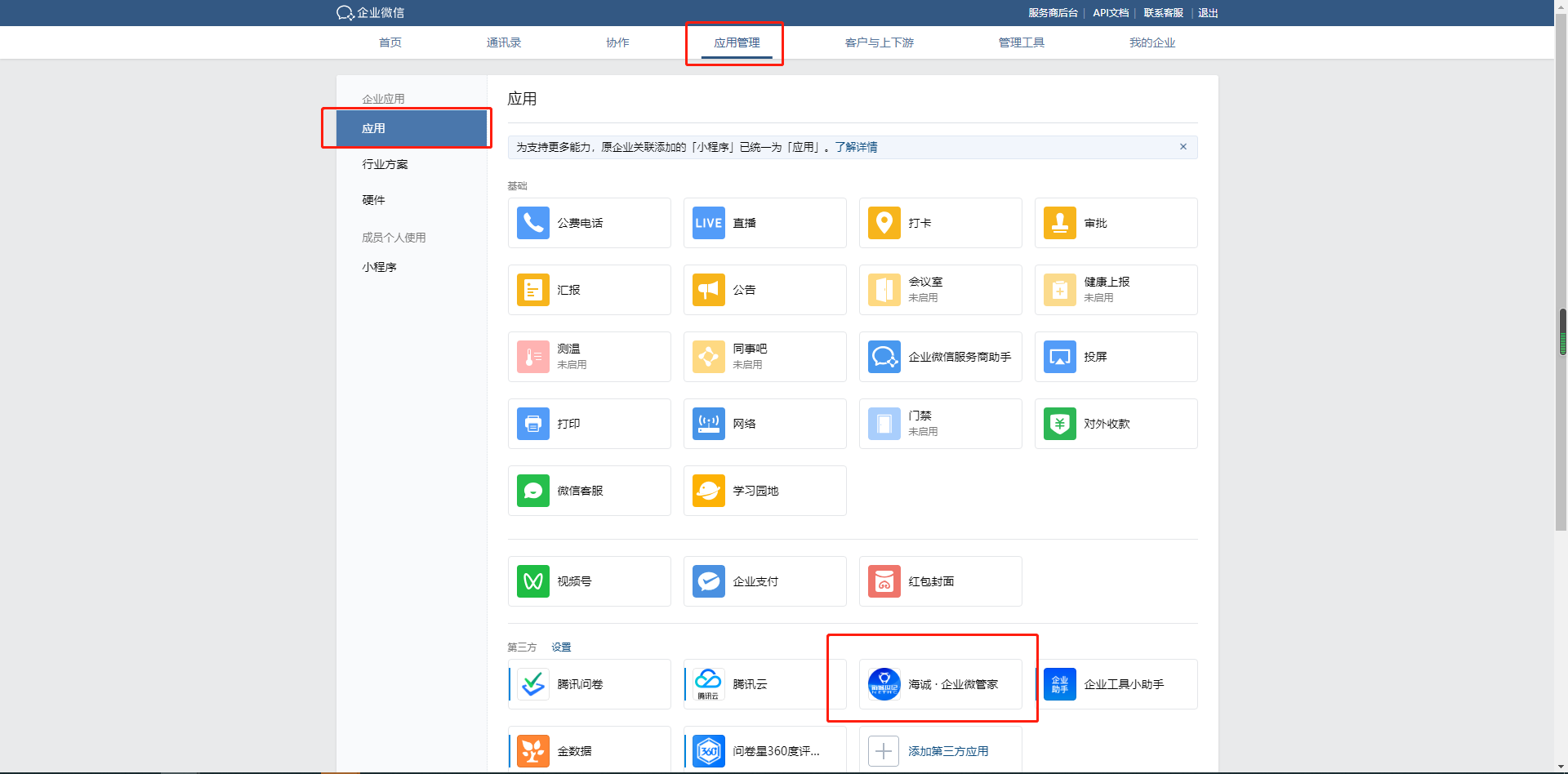Open the 我的企业 tab
Screen dimensions: 1568x774
coord(1152,42)
